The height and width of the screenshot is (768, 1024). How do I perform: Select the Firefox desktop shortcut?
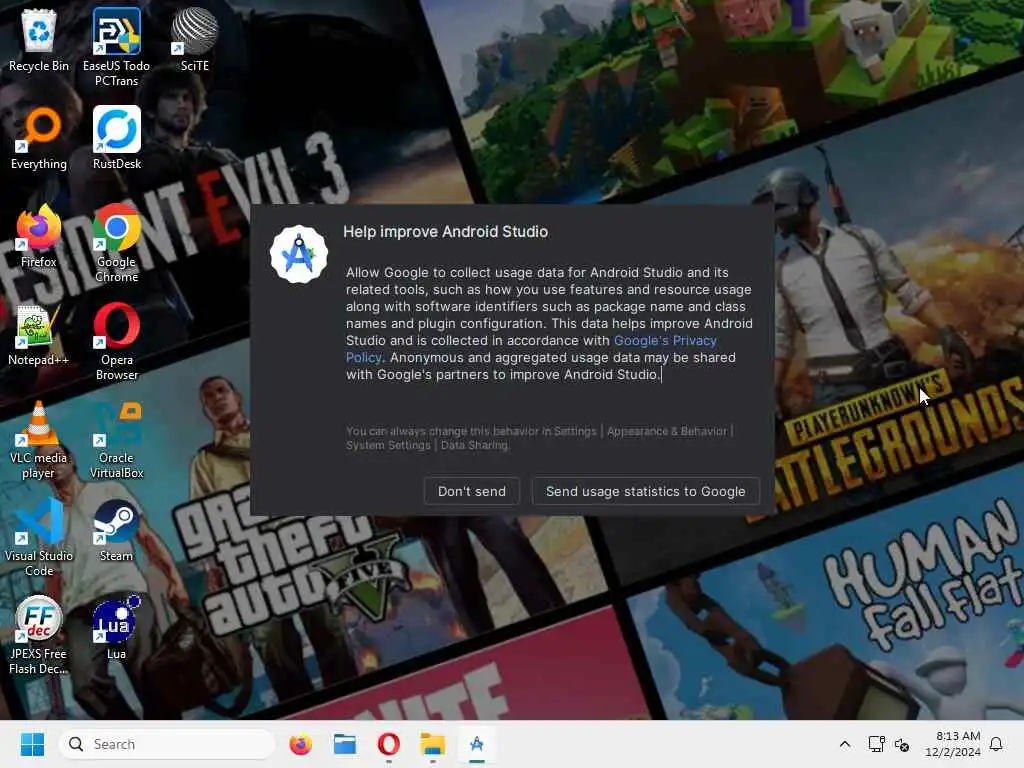[x=39, y=236]
